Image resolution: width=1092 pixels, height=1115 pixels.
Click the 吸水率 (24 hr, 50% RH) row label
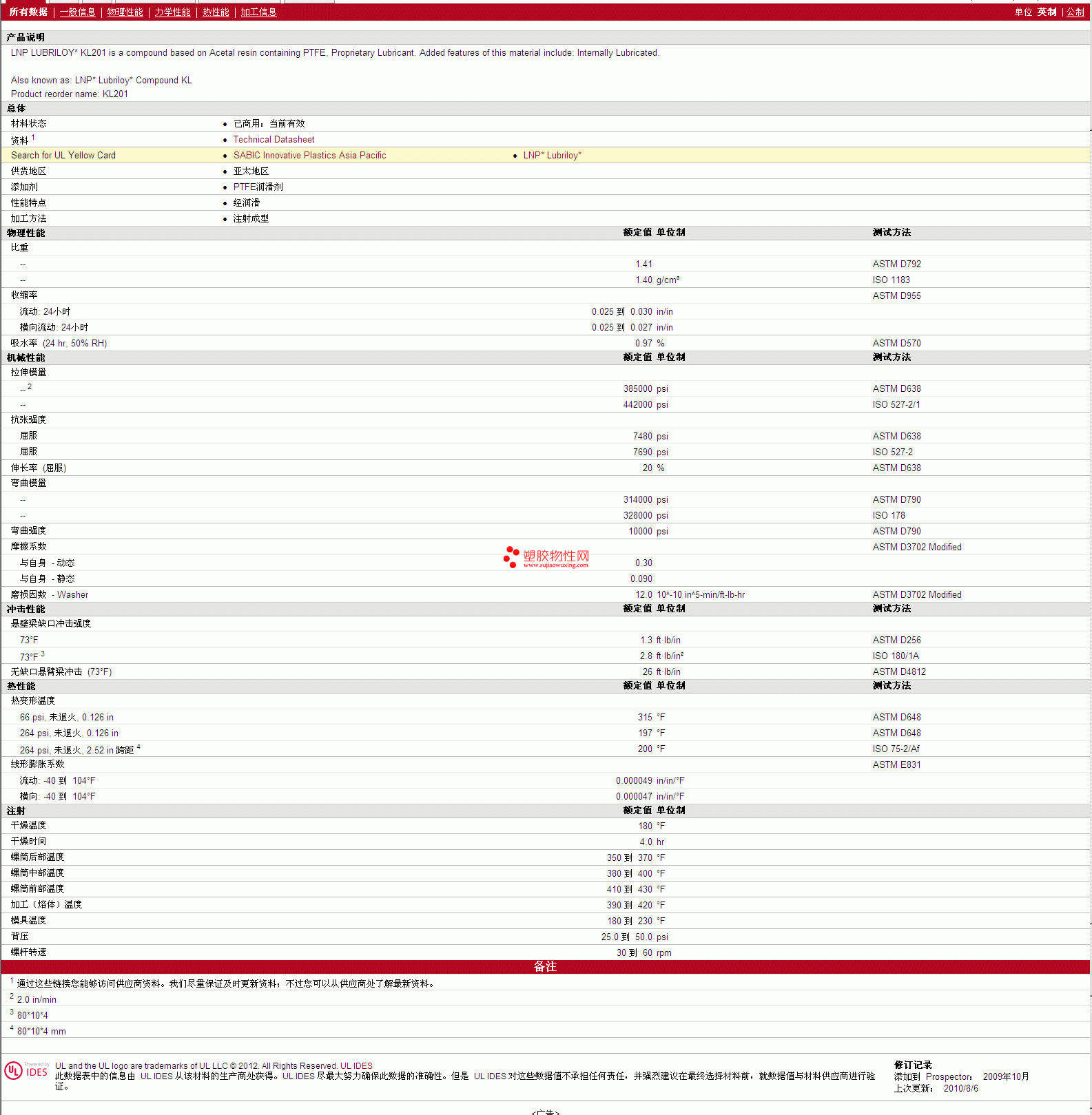click(x=59, y=344)
